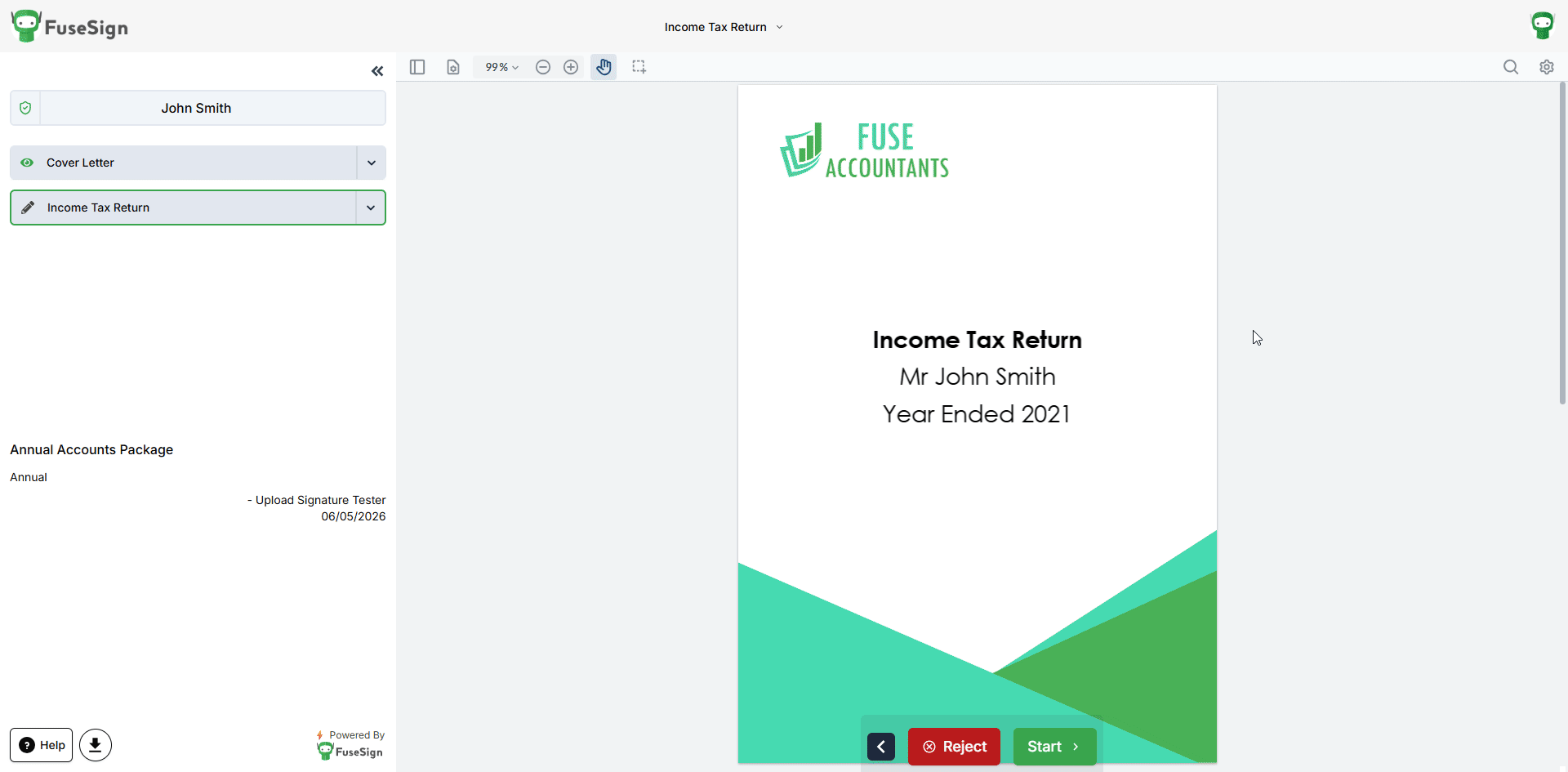
Task: Click the John Smith signer field
Action: pos(212,108)
